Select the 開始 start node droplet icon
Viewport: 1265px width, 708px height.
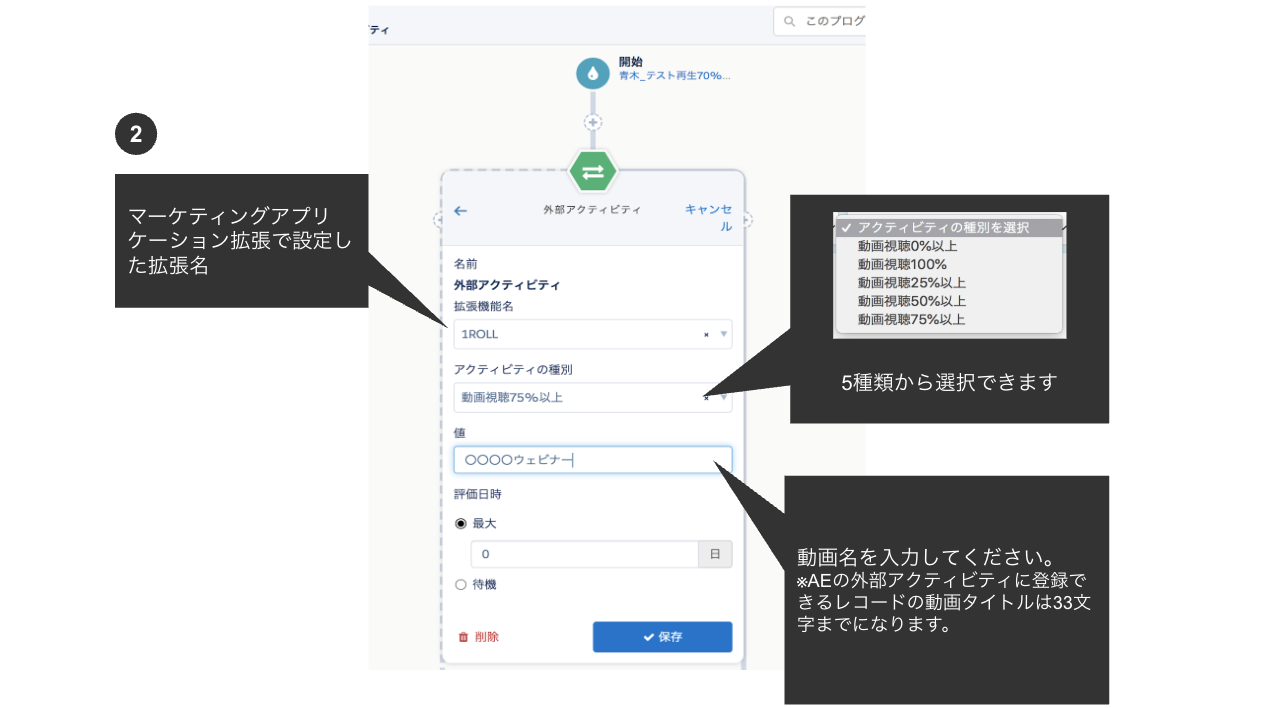(x=593, y=72)
